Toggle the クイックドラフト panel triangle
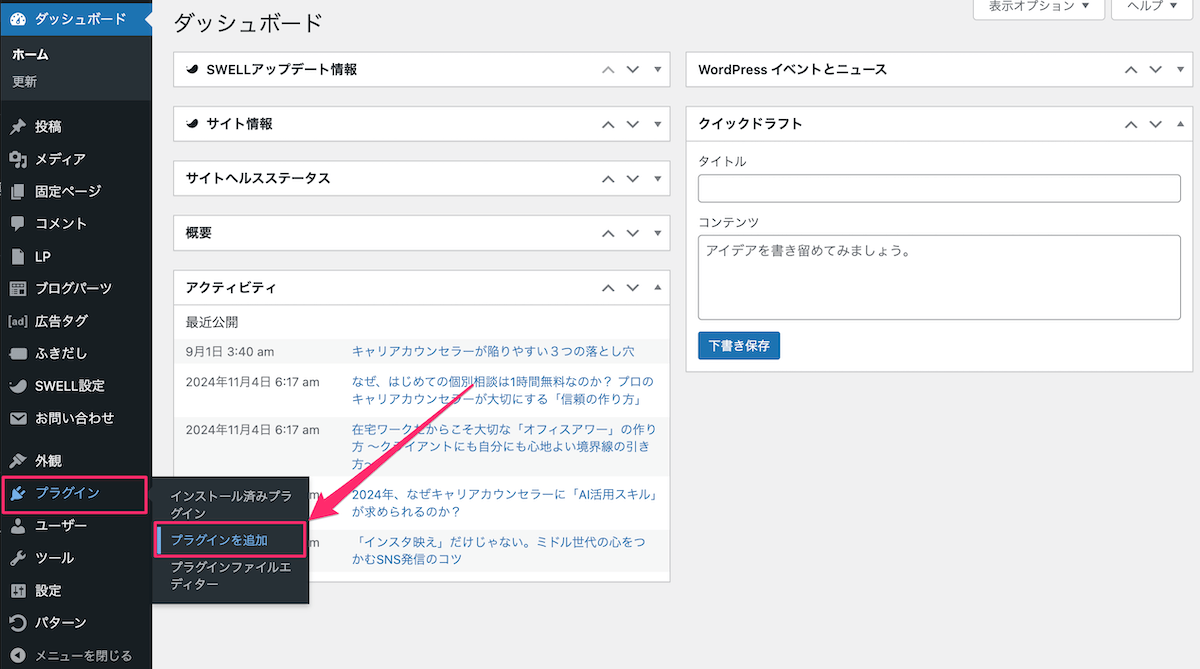 [1181, 124]
